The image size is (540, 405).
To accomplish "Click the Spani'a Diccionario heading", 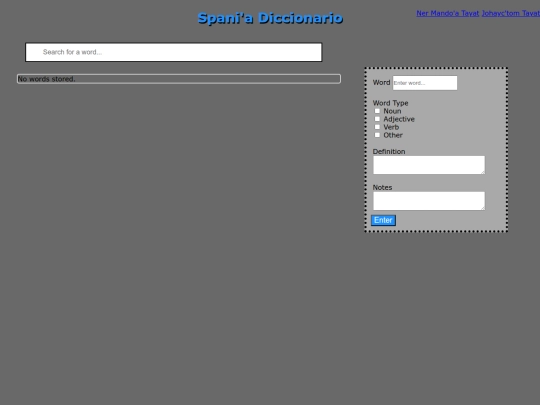I will pyautogui.click(x=270, y=18).
